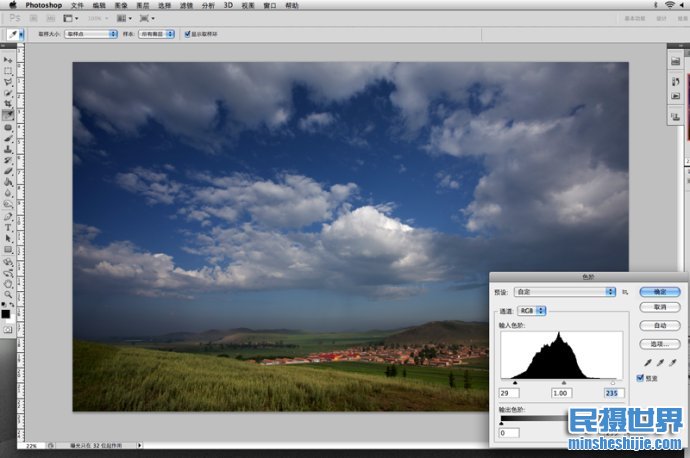Launch Bridge from the application bar
This screenshot has width=690, height=458.
[x=33, y=18]
